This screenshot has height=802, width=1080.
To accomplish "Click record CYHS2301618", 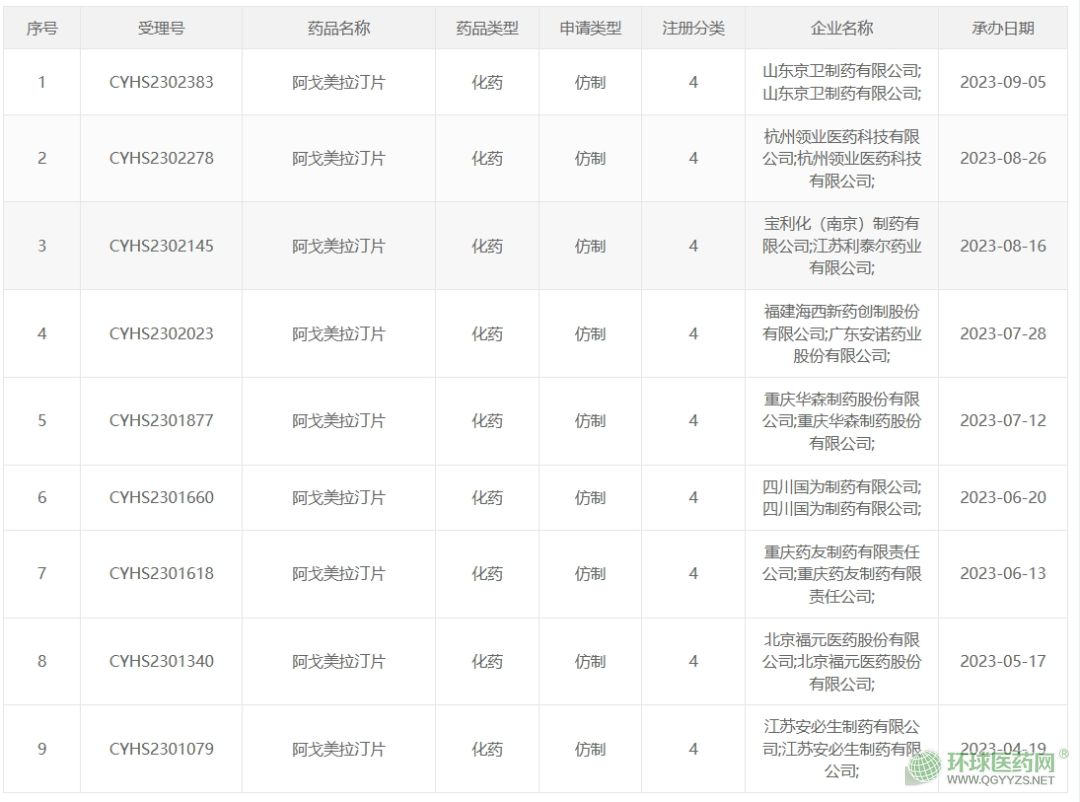I will tap(161, 573).
